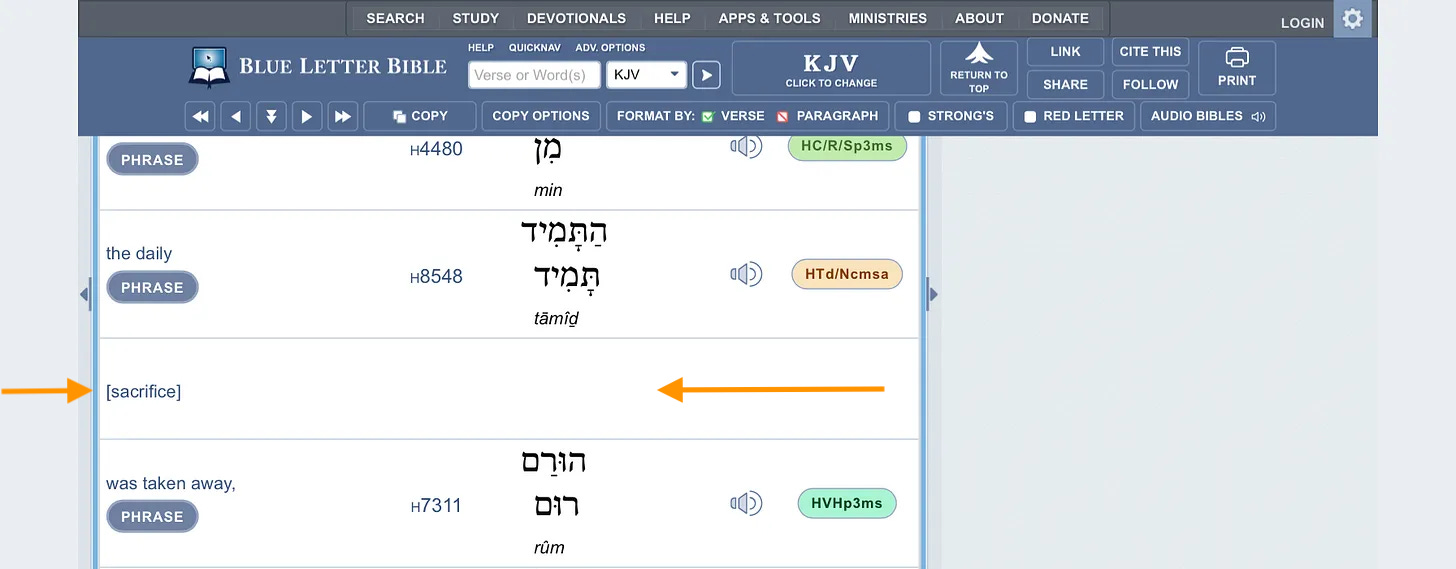Image resolution: width=1456 pixels, height=569 pixels.
Task: Open the Devotionals menu
Action: coord(576,18)
